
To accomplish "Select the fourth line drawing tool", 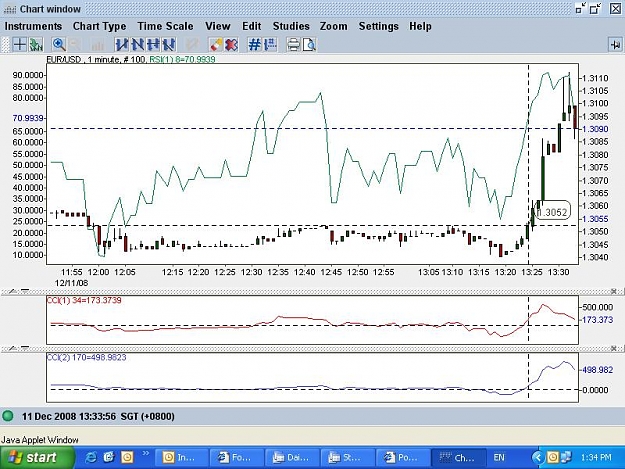I will point(169,44).
